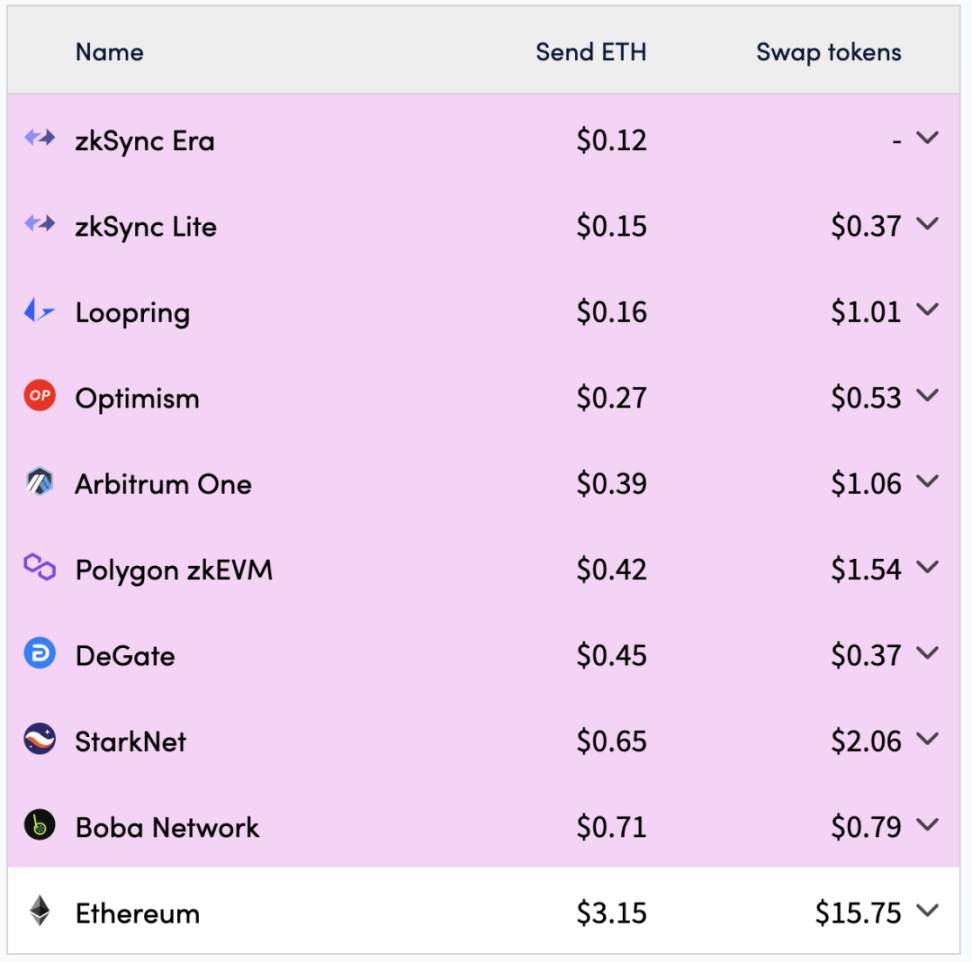Click the red Optimism OP icon
This screenshot has height=962, width=972.
pyautogui.click(x=40, y=395)
